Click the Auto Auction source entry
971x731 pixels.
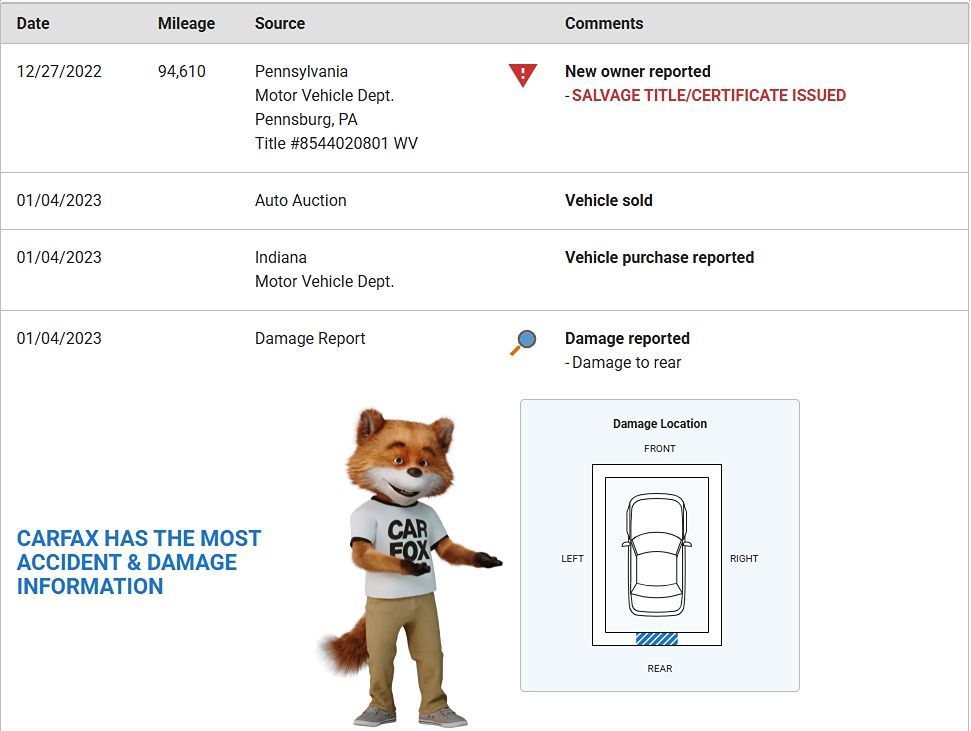tap(301, 201)
